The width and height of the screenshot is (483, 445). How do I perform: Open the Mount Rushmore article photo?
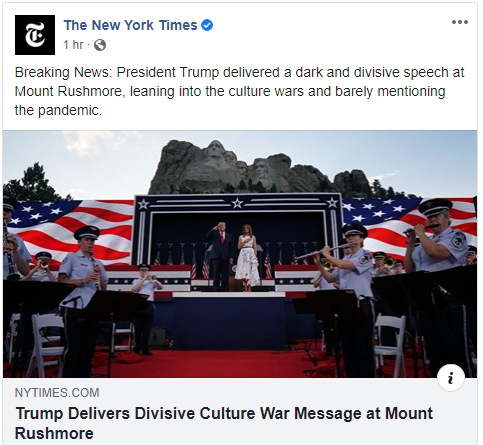[x=240, y=254]
